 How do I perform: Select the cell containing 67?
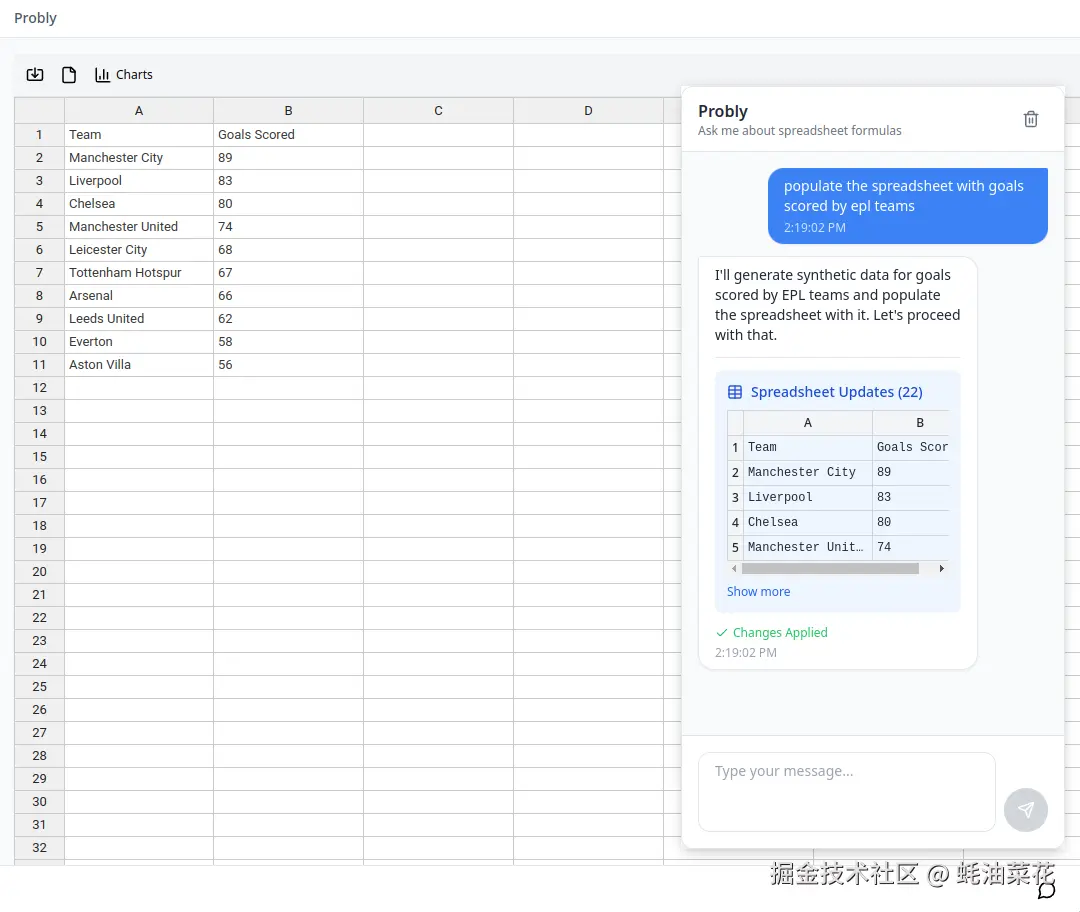click(289, 273)
